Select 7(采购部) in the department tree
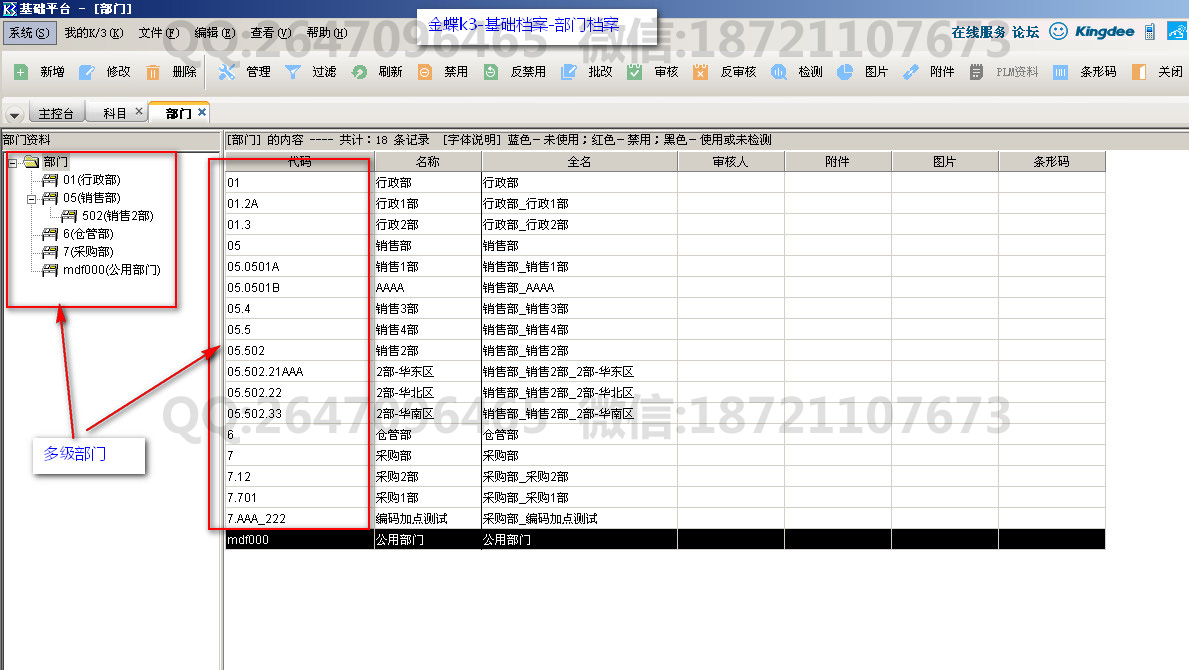This screenshot has width=1189, height=670. (x=87, y=252)
